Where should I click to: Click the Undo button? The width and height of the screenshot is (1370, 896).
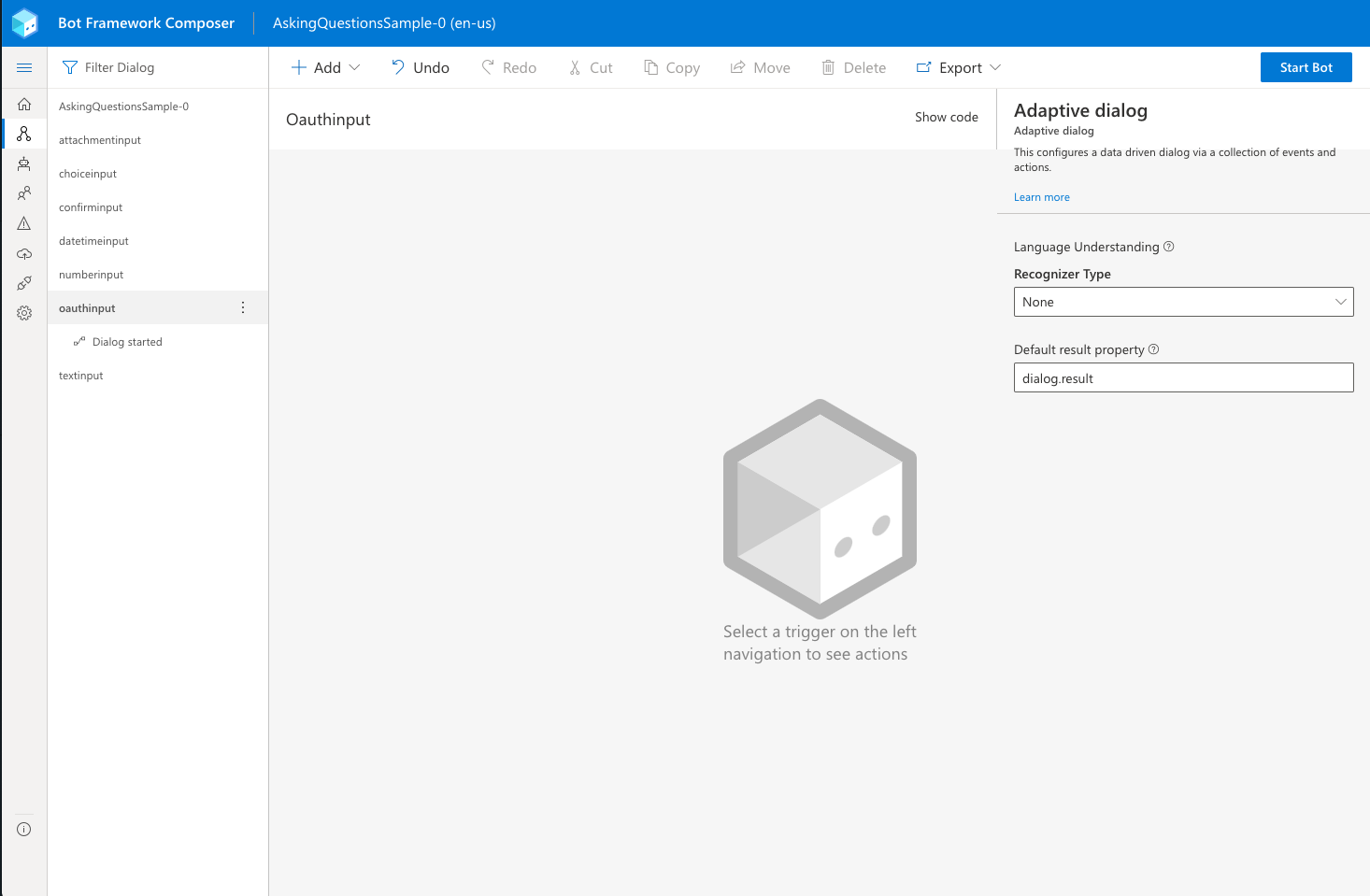click(421, 67)
